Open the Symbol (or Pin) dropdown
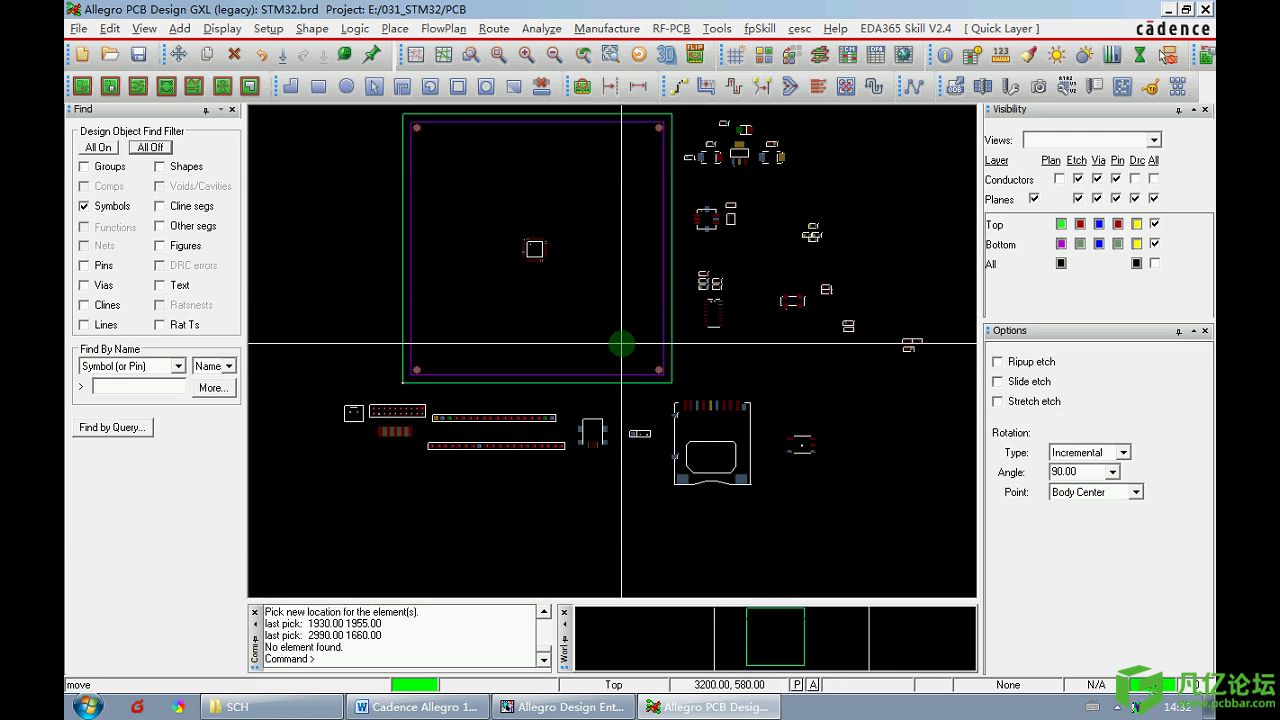The height and width of the screenshot is (720, 1280). 178,366
